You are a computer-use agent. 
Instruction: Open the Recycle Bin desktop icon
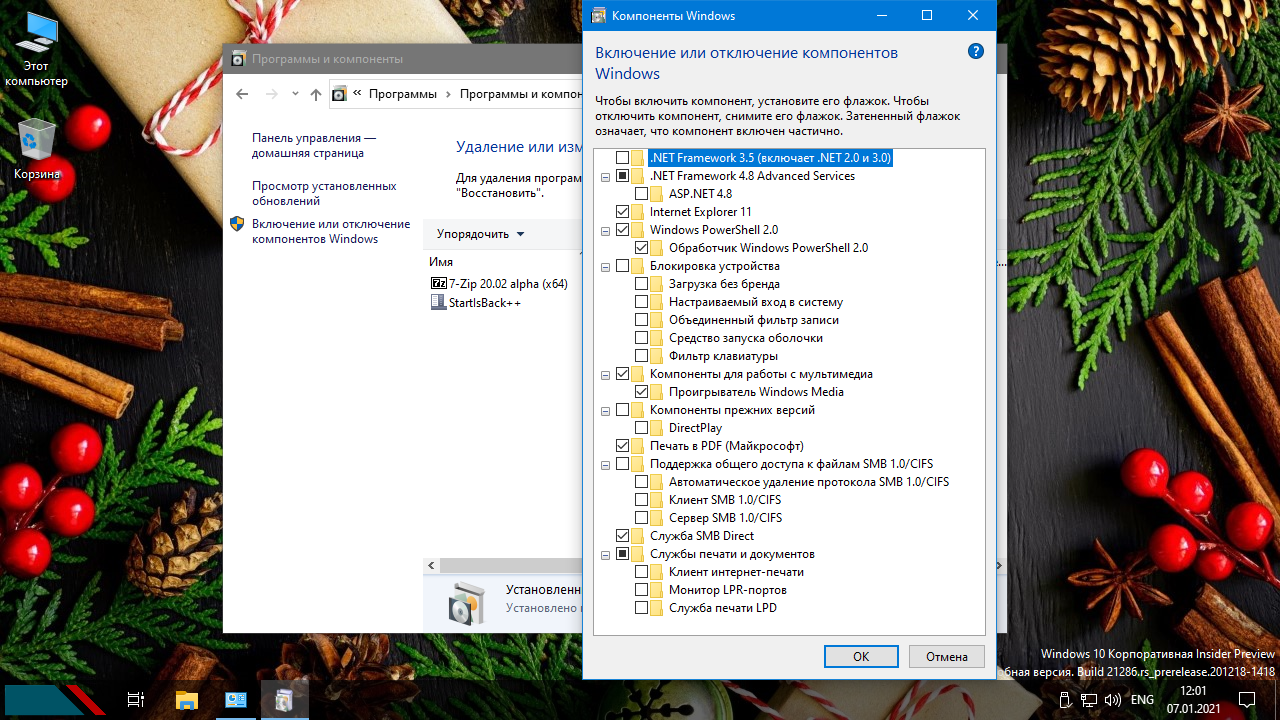pos(37,147)
